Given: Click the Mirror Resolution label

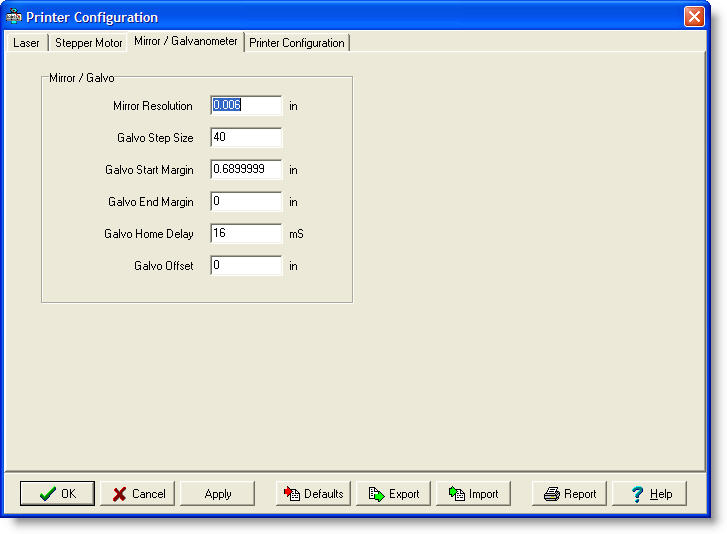Looking at the screenshot, I should pos(153,106).
